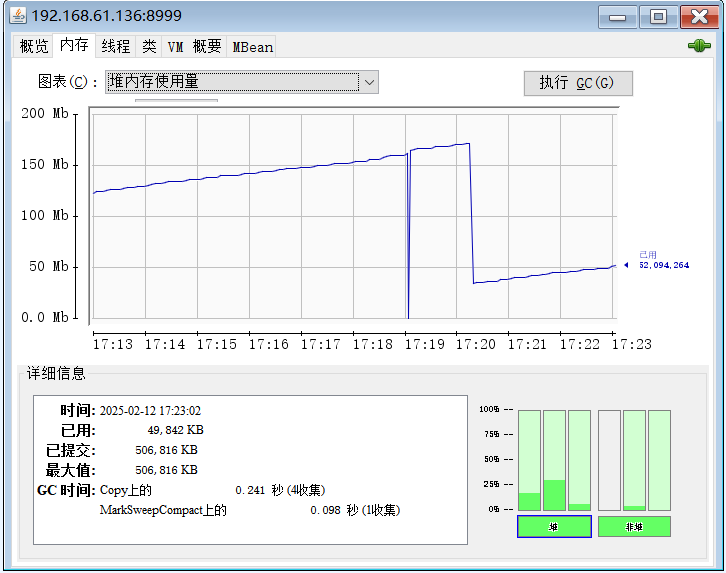
Task: Click the dropdown arrow beside 堆内存使用量
Action: [x=369, y=82]
